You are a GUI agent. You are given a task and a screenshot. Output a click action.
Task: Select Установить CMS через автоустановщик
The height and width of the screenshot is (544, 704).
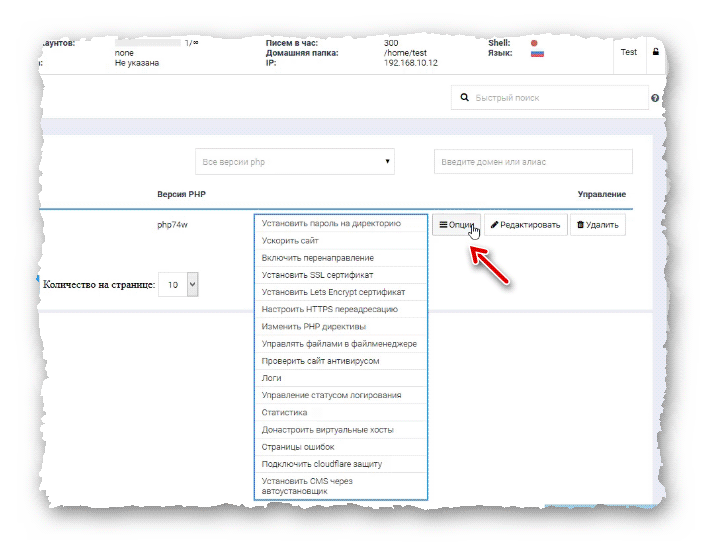[340, 486]
